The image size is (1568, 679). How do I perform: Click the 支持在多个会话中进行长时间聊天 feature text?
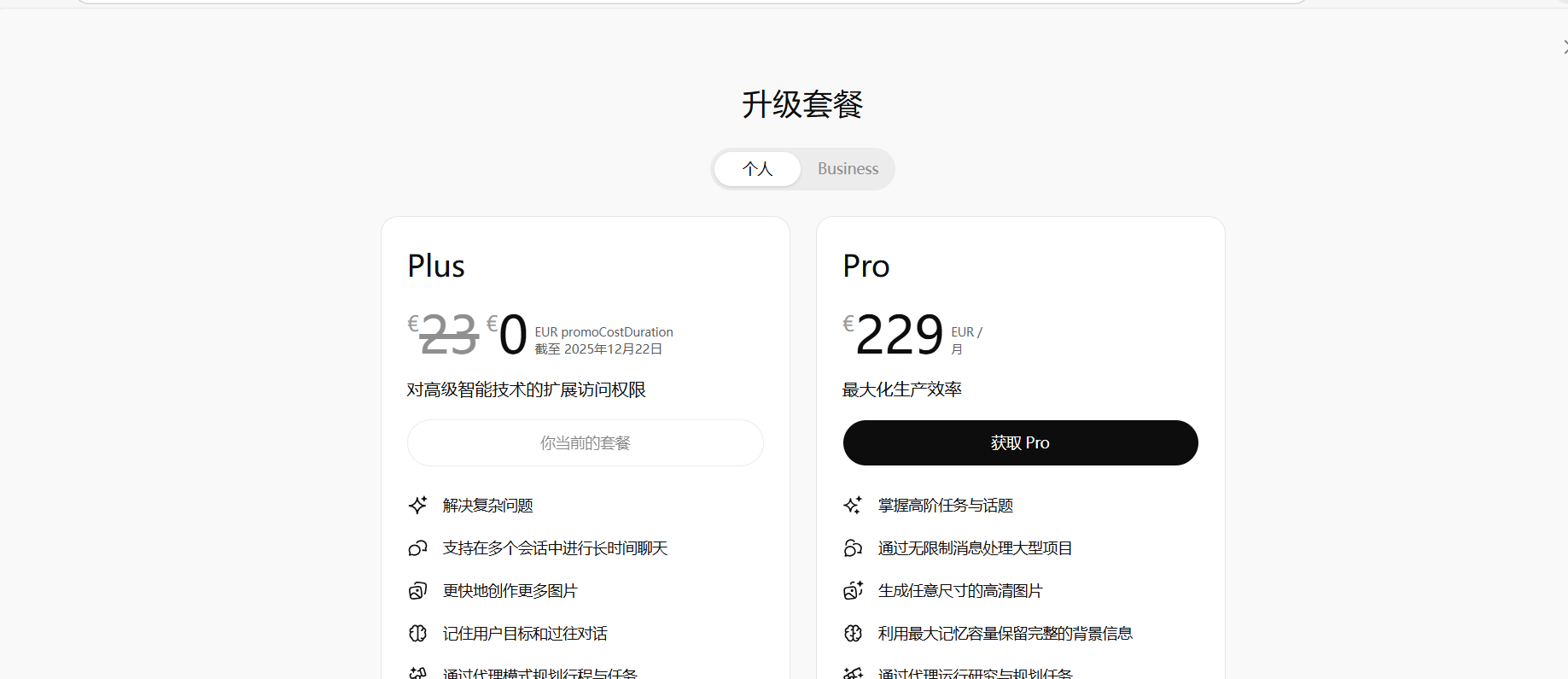[x=556, y=548]
